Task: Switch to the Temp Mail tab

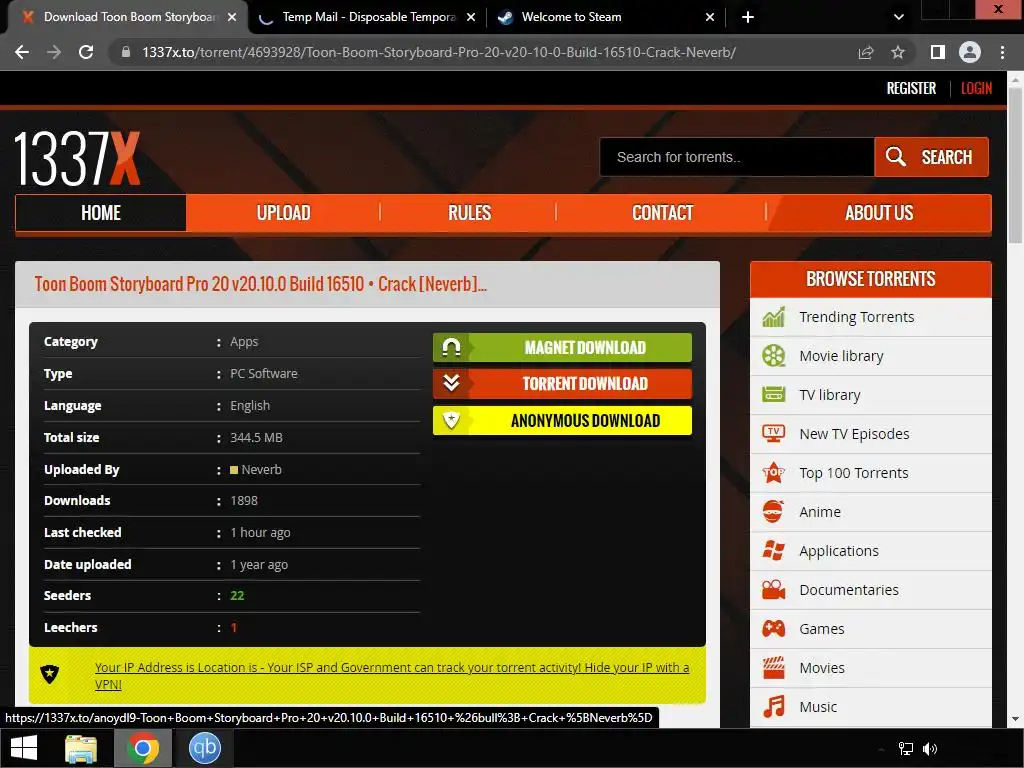Action: point(369,17)
